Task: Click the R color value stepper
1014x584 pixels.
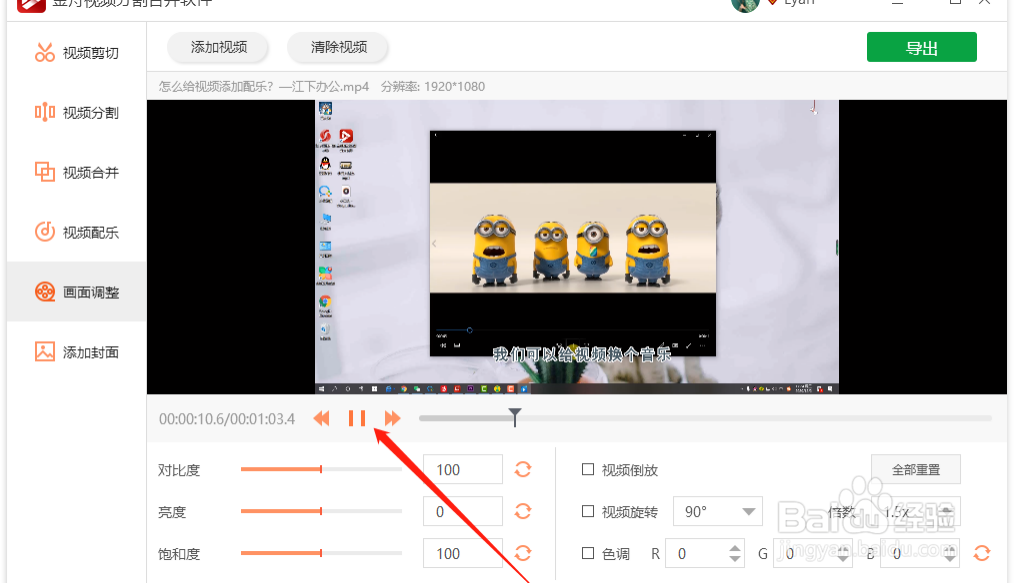Action: [x=735, y=554]
